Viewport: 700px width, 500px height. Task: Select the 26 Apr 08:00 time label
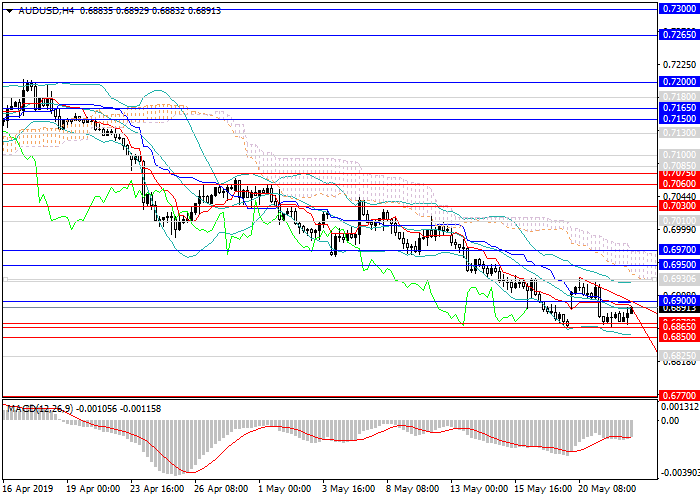pos(222,490)
